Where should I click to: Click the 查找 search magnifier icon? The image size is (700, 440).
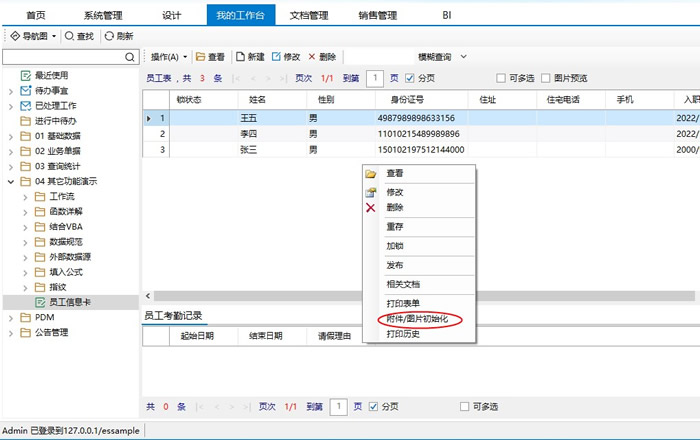(69, 36)
